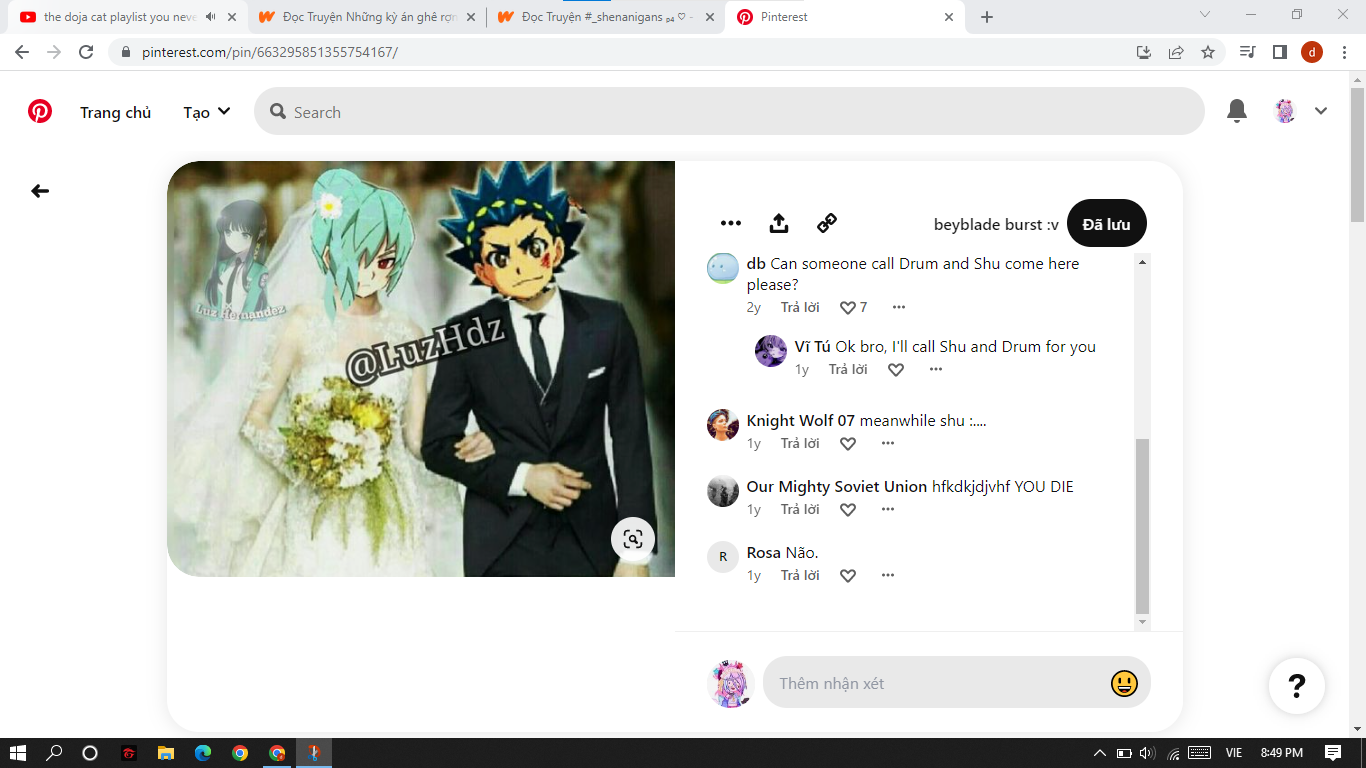Screen dimensions: 1366x768
Task: Open the tab search chevron
Action: coord(1205,14)
